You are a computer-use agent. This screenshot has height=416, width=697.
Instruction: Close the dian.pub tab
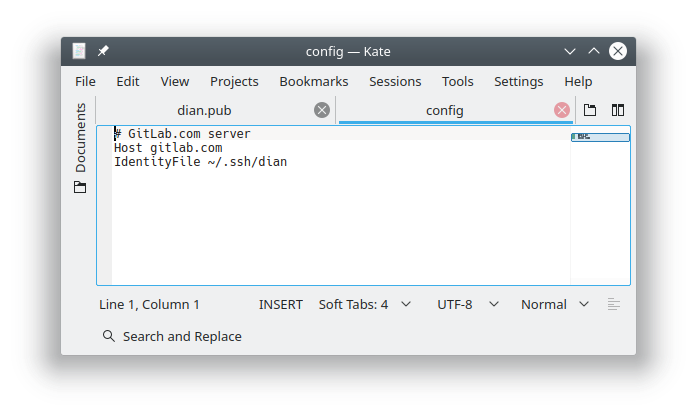[322, 110]
